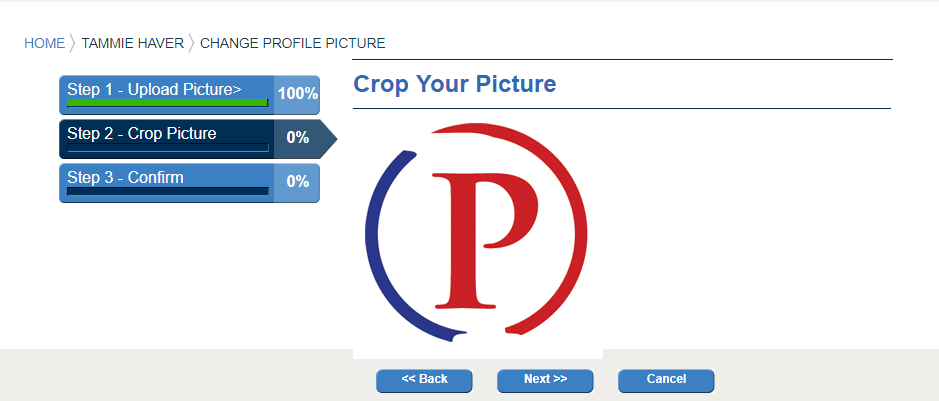Click the 0% badge of Step 2
Screen dimensions: 939x401
click(x=297, y=138)
